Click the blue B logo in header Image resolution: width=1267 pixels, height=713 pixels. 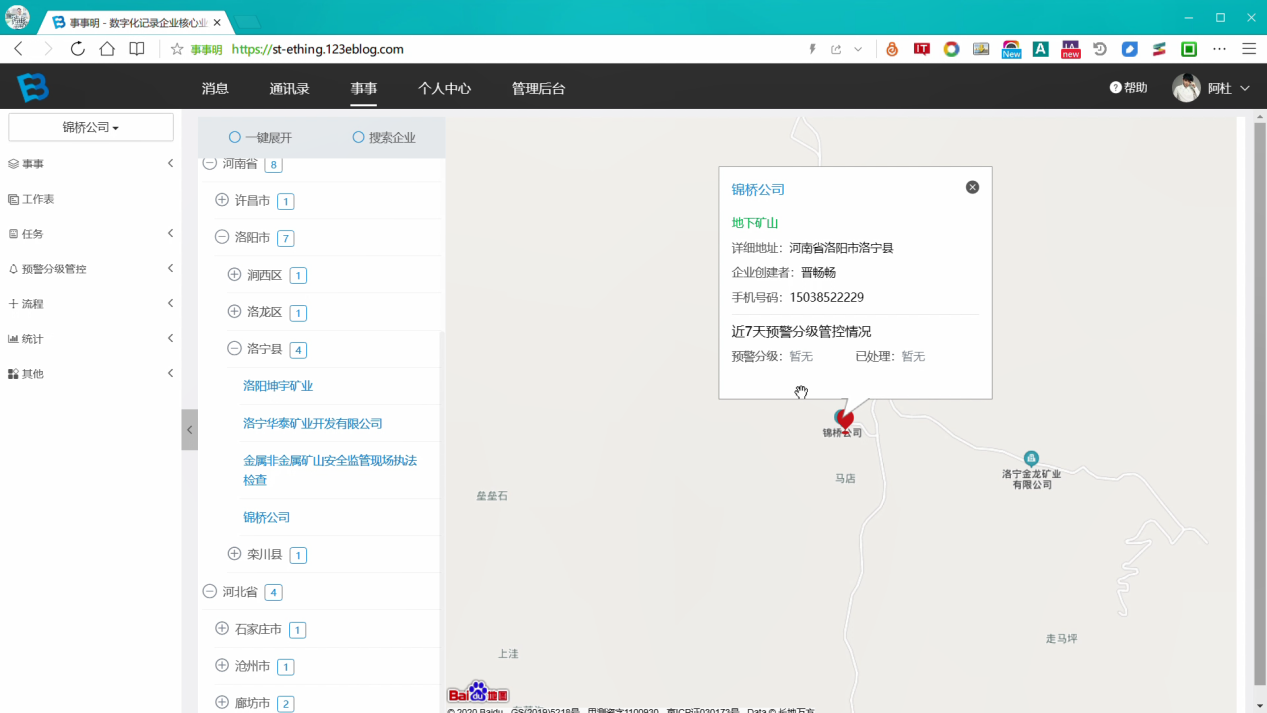pos(33,88)
